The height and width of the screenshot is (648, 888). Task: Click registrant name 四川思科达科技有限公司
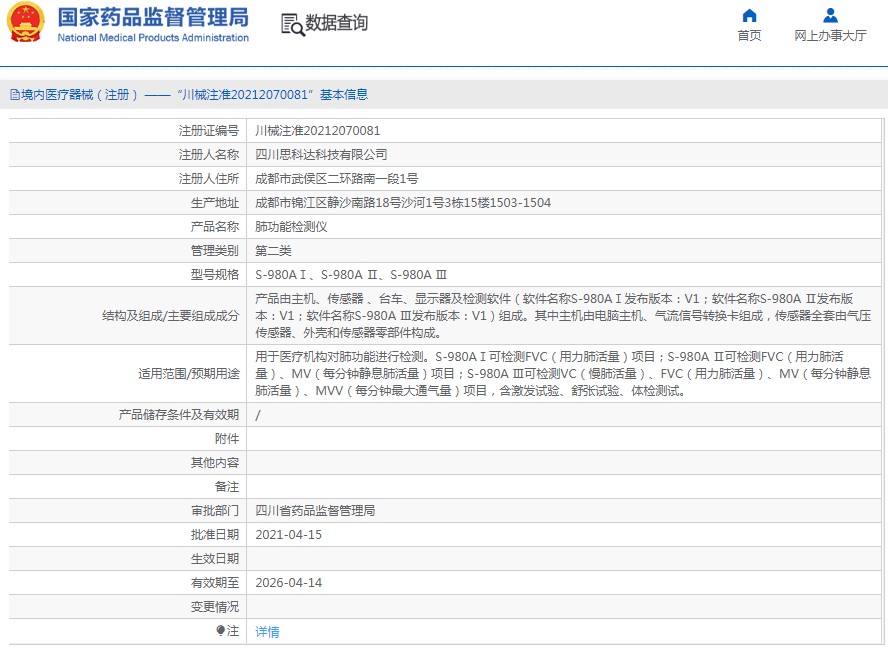click(x=321, y=155)
